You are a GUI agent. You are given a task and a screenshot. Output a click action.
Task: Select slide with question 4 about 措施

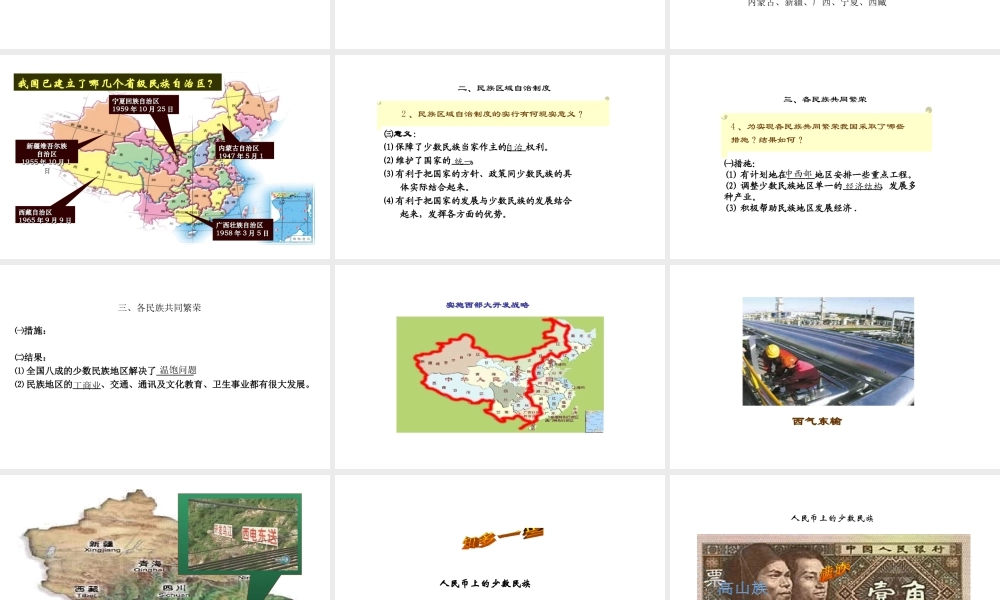(835, 157)
